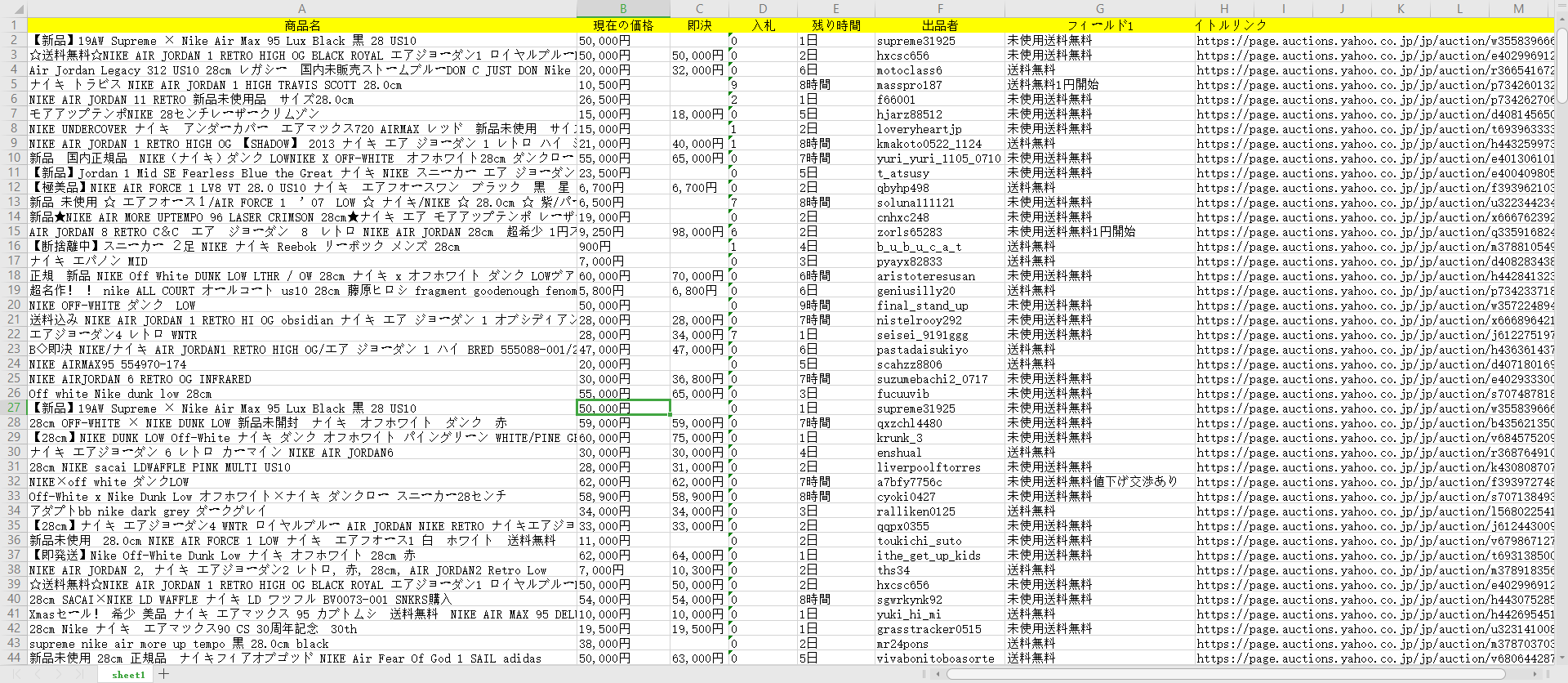1568x683 pixels.
Task: Select the エアジョーダン4 レトロ WNTR title cell
Action: coord(301,335)
